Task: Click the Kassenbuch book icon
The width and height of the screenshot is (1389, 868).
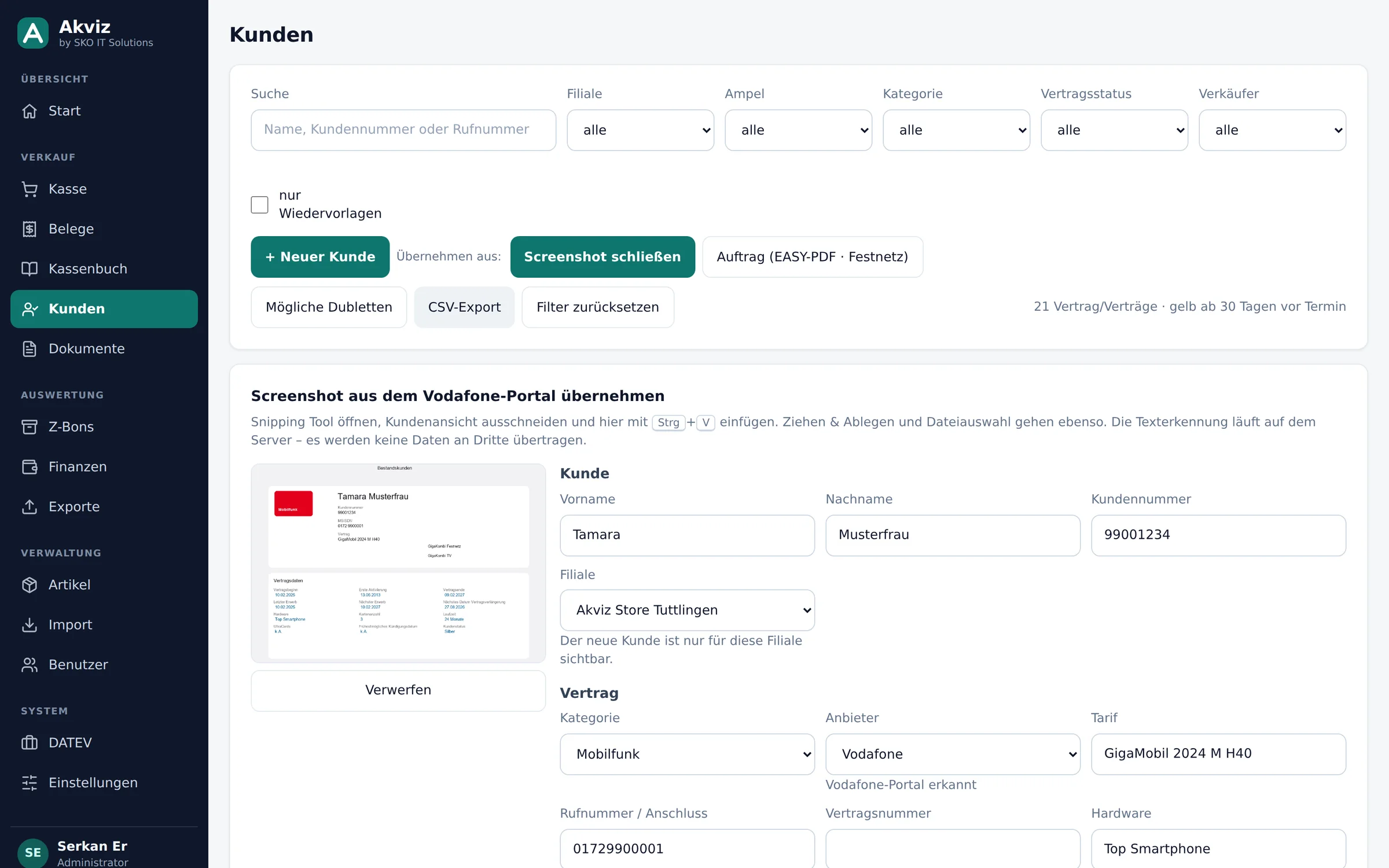Action: [30, 269]
